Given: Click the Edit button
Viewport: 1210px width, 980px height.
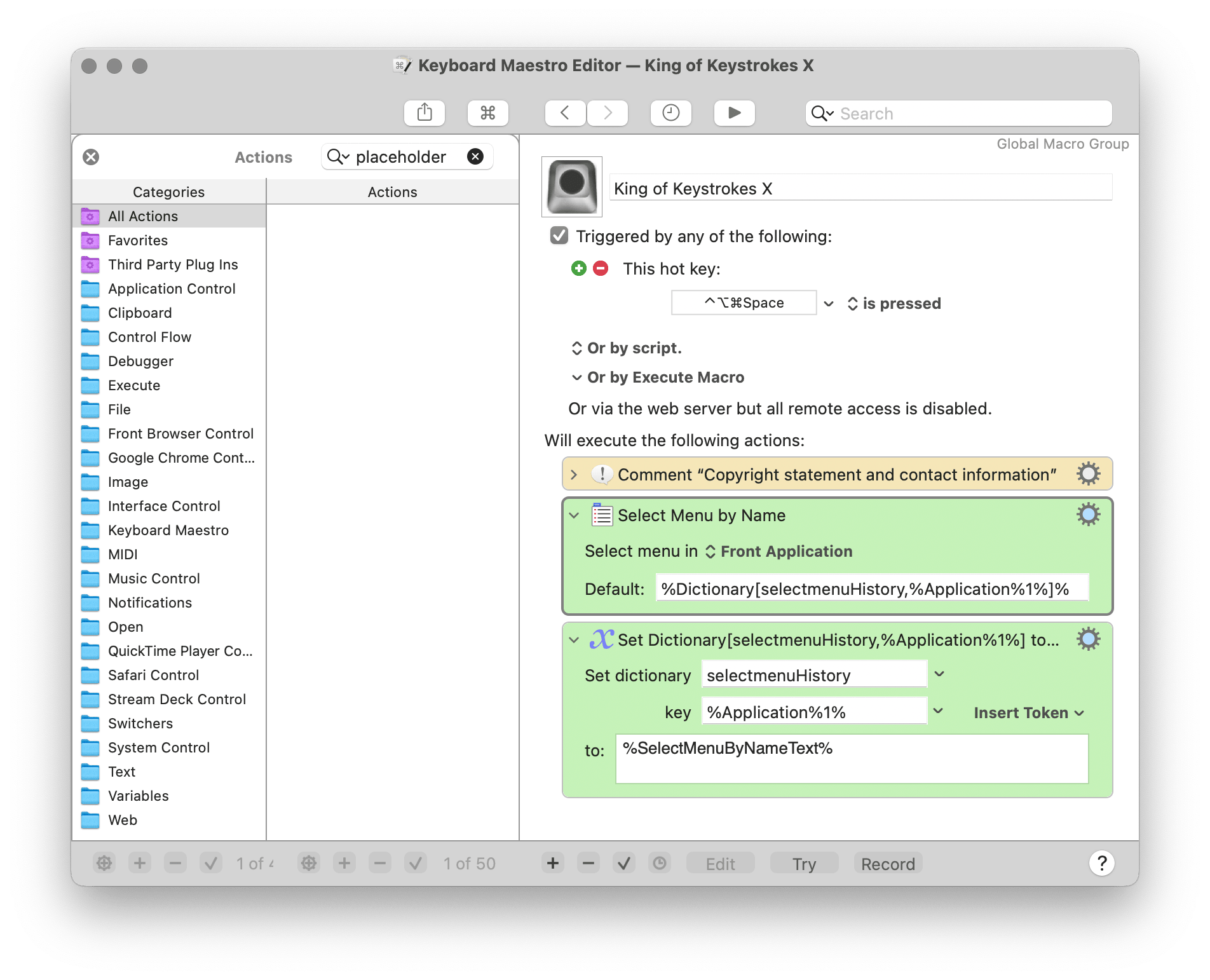Looking at the screenshot, I should 721,863.
